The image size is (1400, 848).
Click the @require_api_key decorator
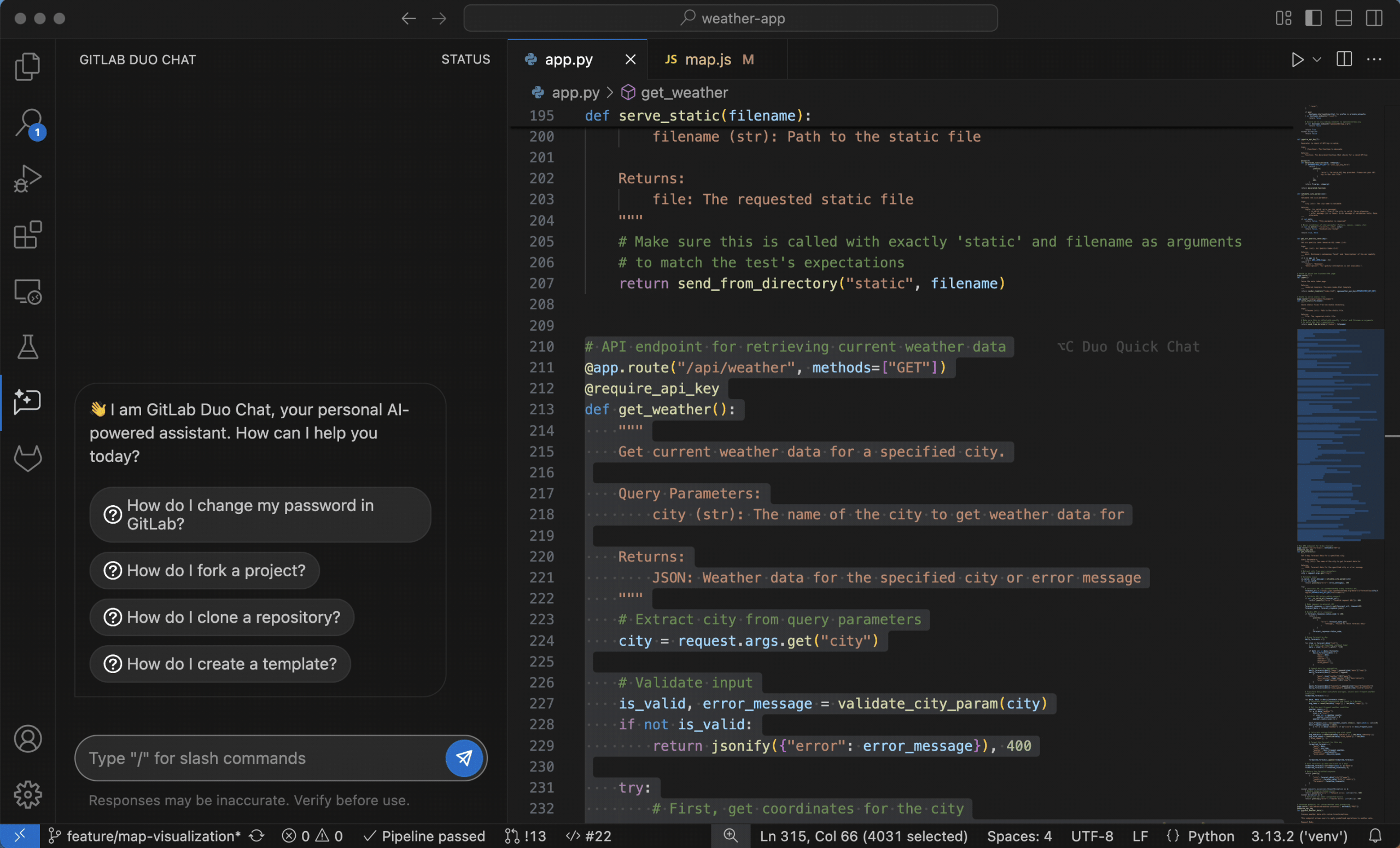click(651, 388)
